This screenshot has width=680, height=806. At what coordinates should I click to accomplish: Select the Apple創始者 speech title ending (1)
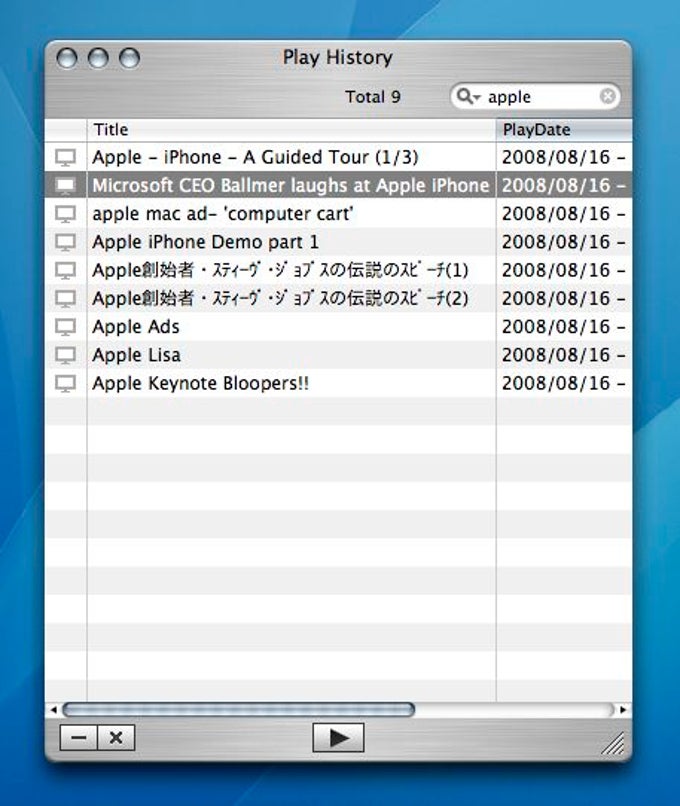click(x=280, y=270)
